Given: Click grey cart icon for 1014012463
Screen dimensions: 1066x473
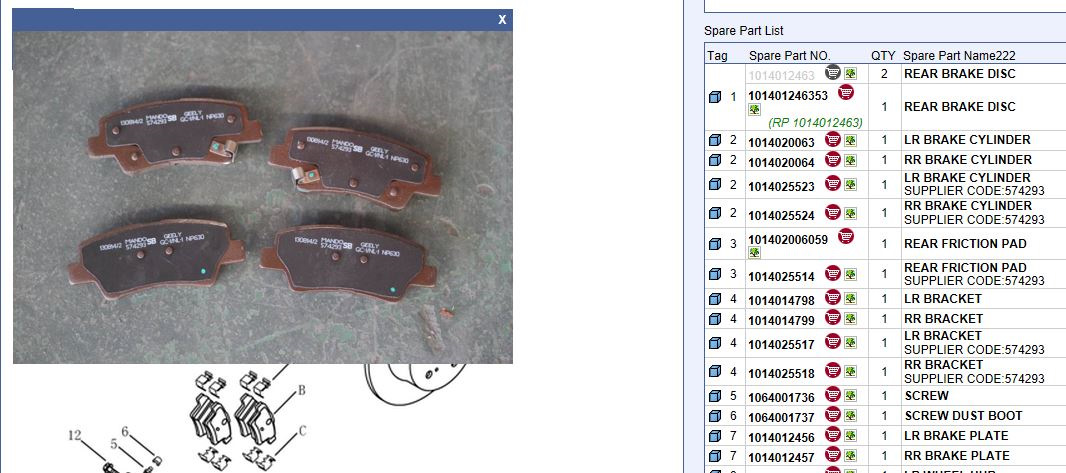Looking at the screenshot, I should click(833, 72).
